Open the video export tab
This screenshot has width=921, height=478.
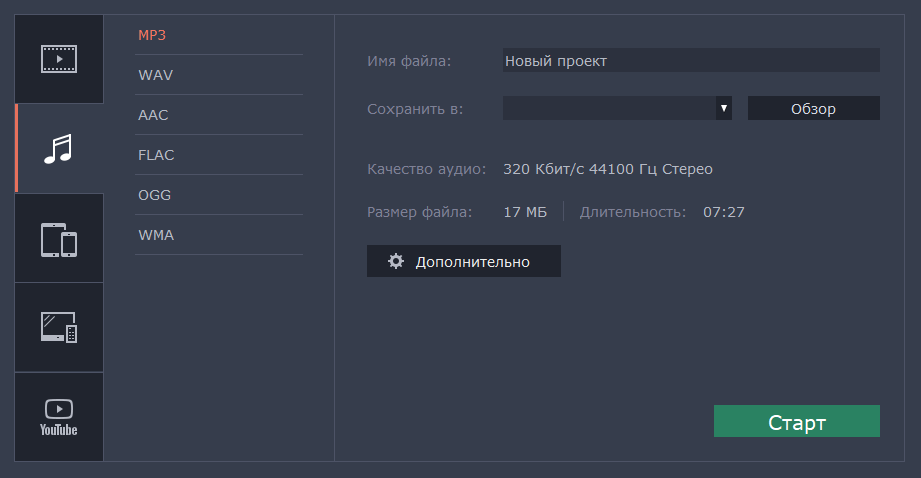59,59
